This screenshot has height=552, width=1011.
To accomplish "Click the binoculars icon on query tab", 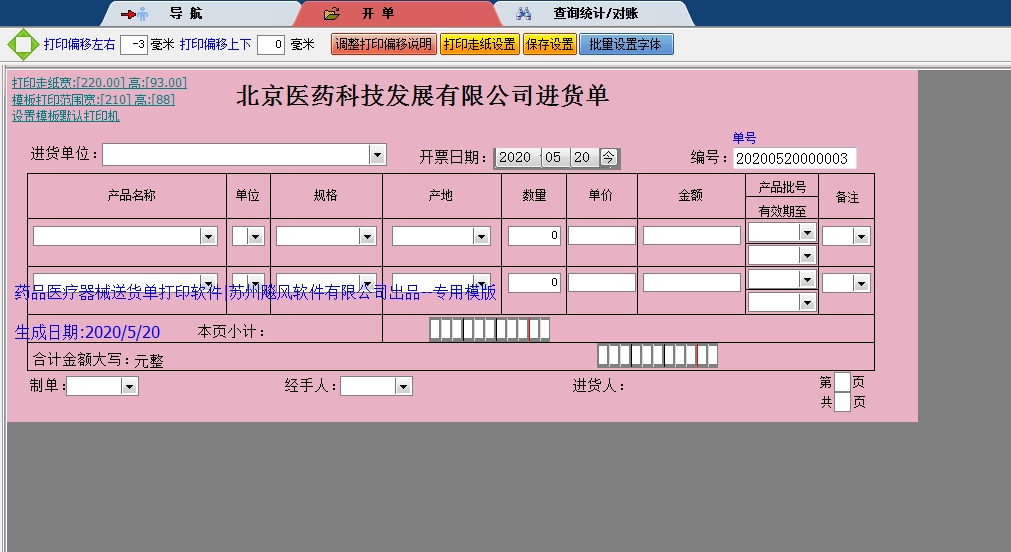I will (523, 14).
